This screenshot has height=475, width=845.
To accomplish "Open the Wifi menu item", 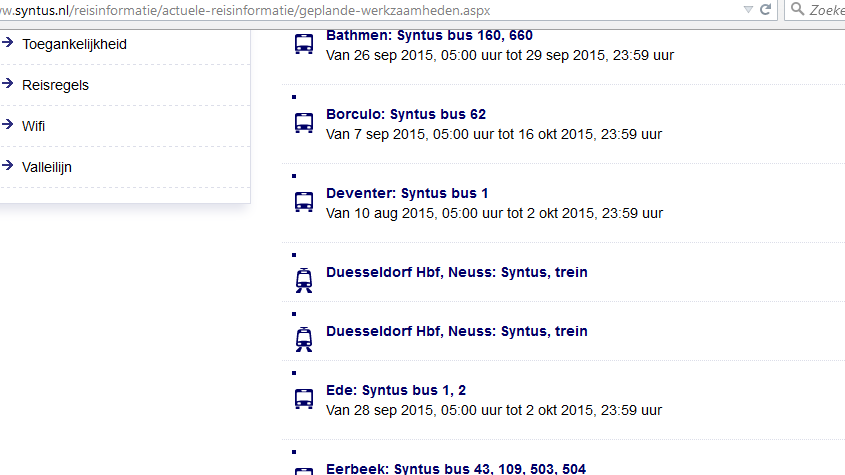I will (x=33, y=126).
